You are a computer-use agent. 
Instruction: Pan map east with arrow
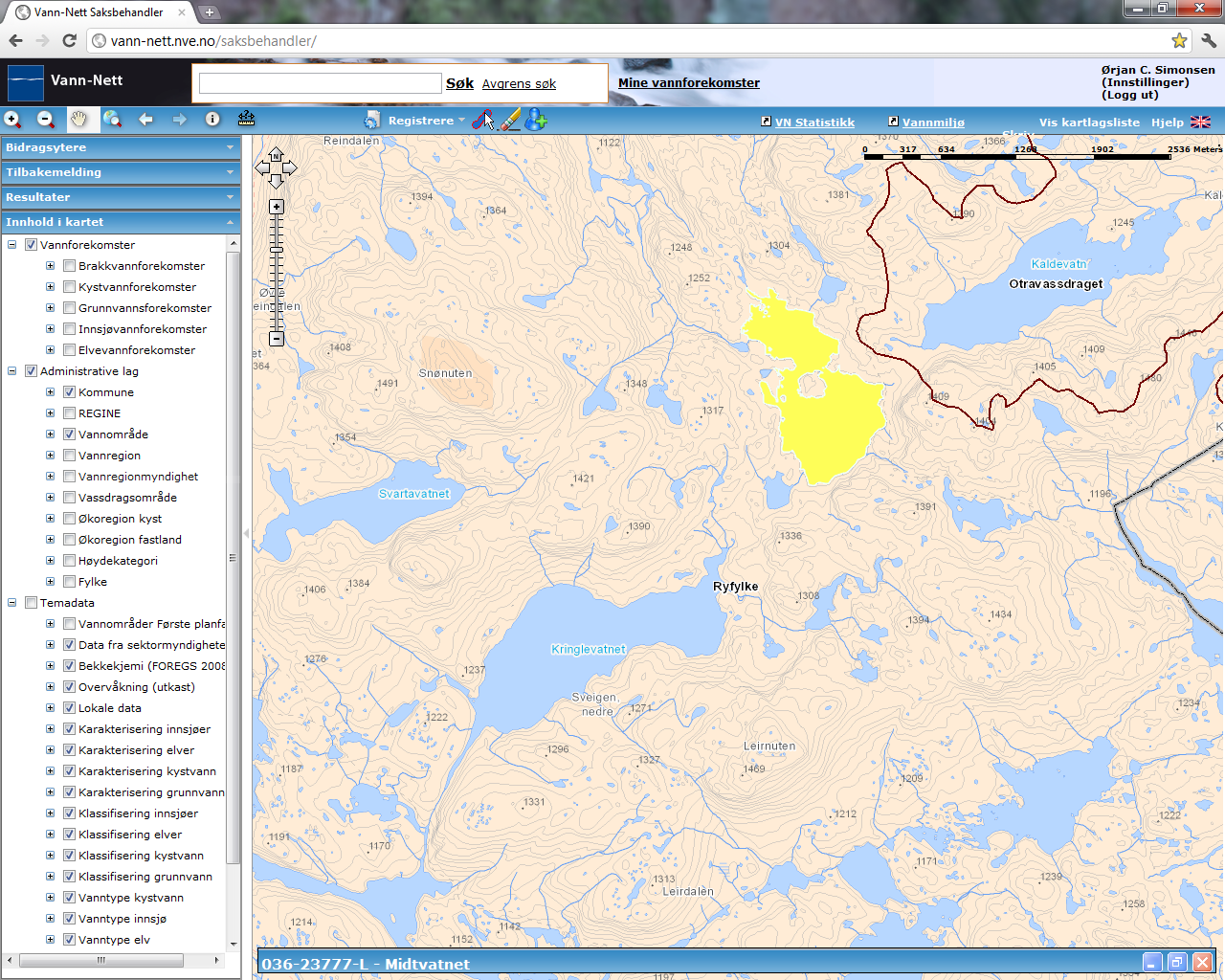(289, 167)
